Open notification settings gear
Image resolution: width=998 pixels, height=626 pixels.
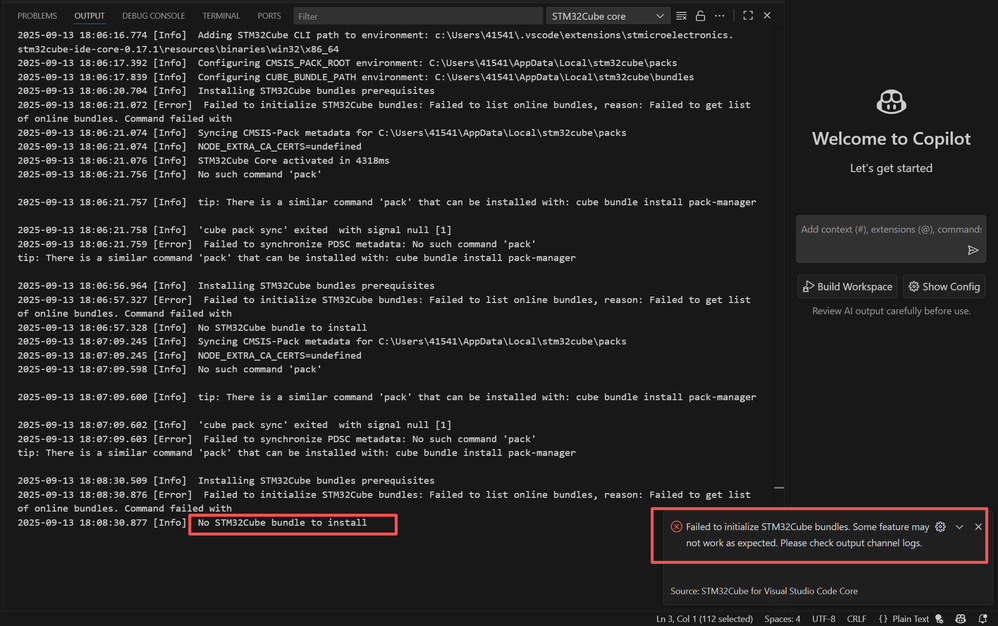point(940,527)
